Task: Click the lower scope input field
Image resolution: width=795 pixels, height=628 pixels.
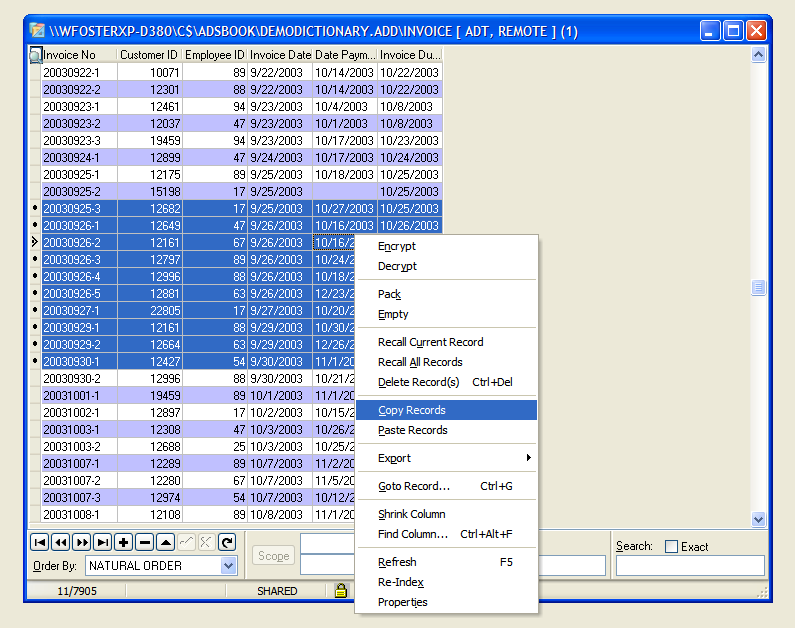Action: click(x=327, y=565)
